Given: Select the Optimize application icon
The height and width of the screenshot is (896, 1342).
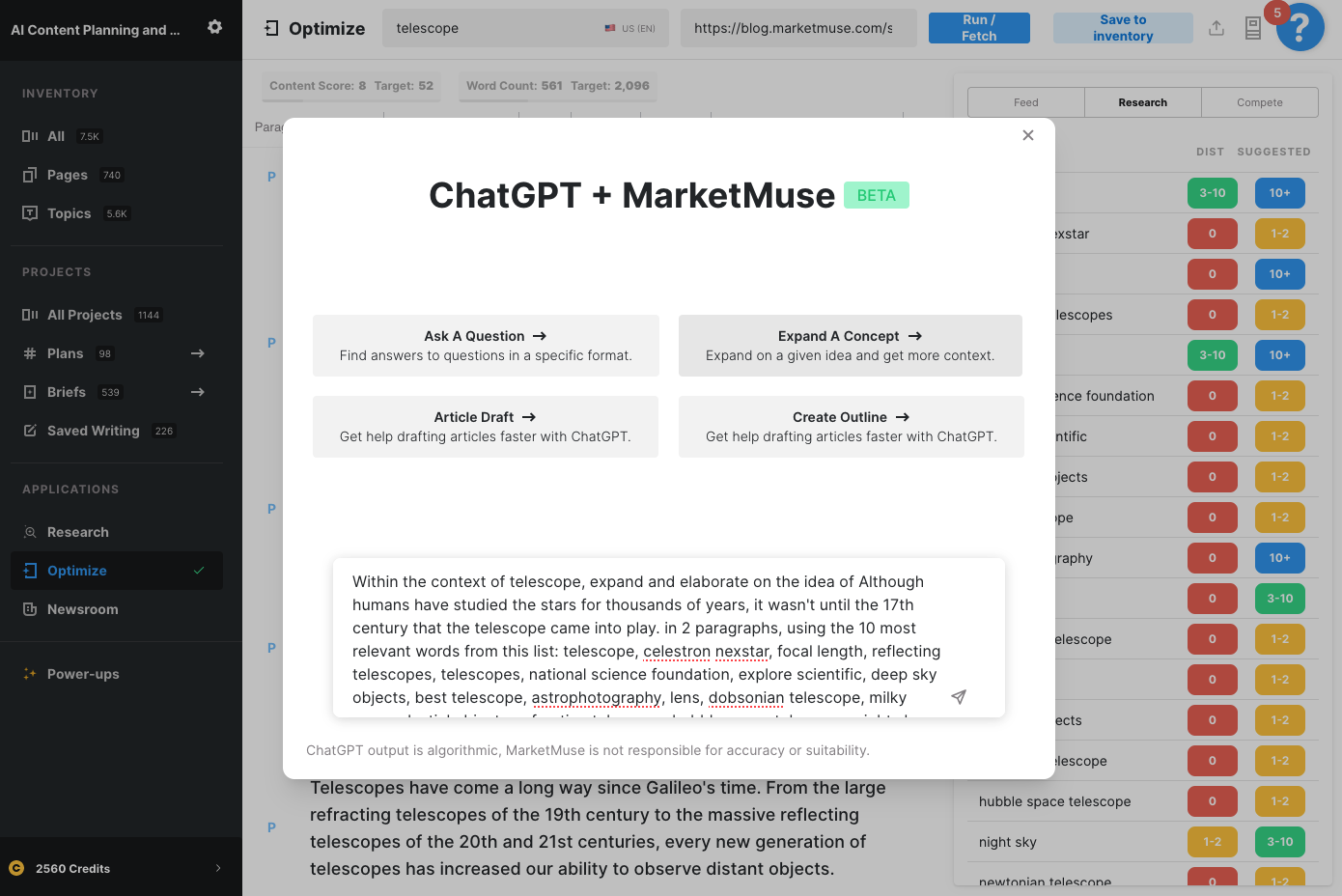Looking at the screenshot, I should point(30,571).
